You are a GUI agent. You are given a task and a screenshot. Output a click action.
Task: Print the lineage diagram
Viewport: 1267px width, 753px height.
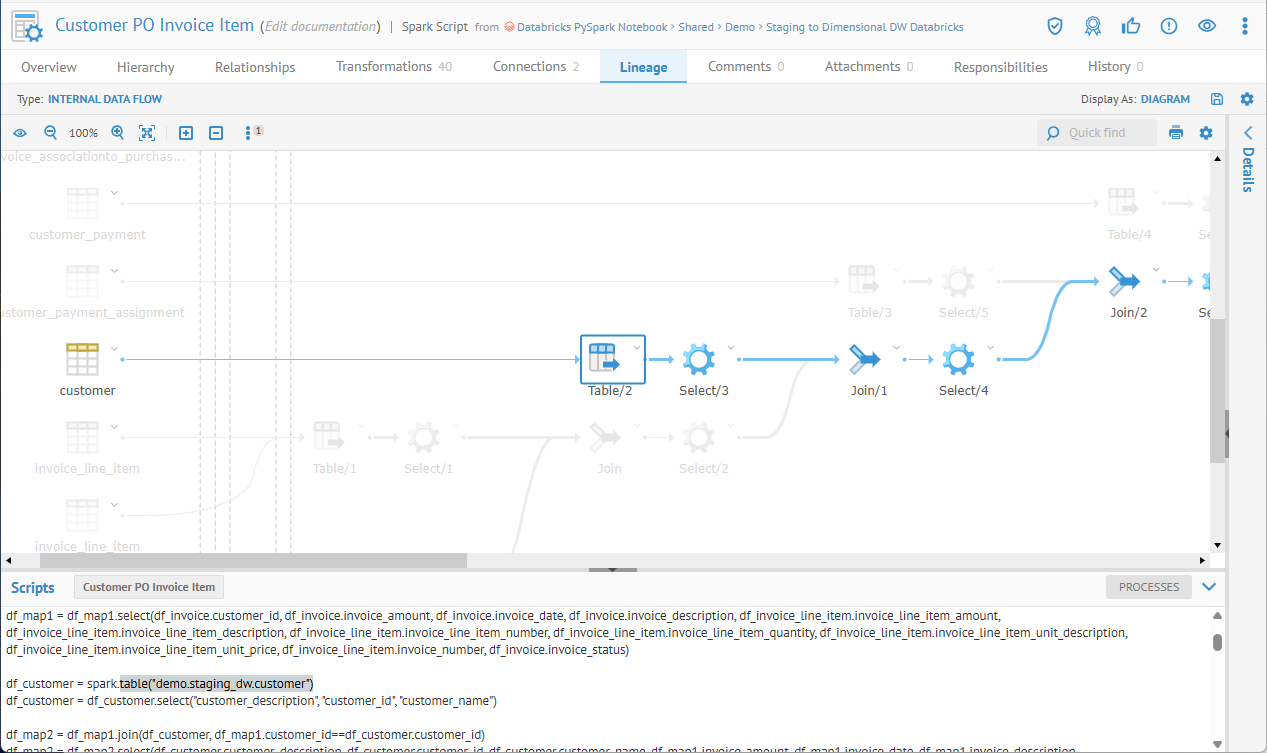tap(1176, 133)
